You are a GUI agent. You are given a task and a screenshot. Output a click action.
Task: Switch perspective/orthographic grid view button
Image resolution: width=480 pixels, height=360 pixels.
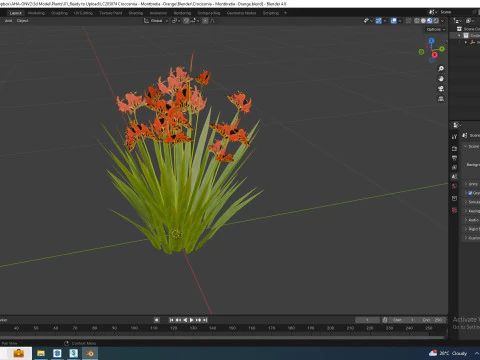441,99
